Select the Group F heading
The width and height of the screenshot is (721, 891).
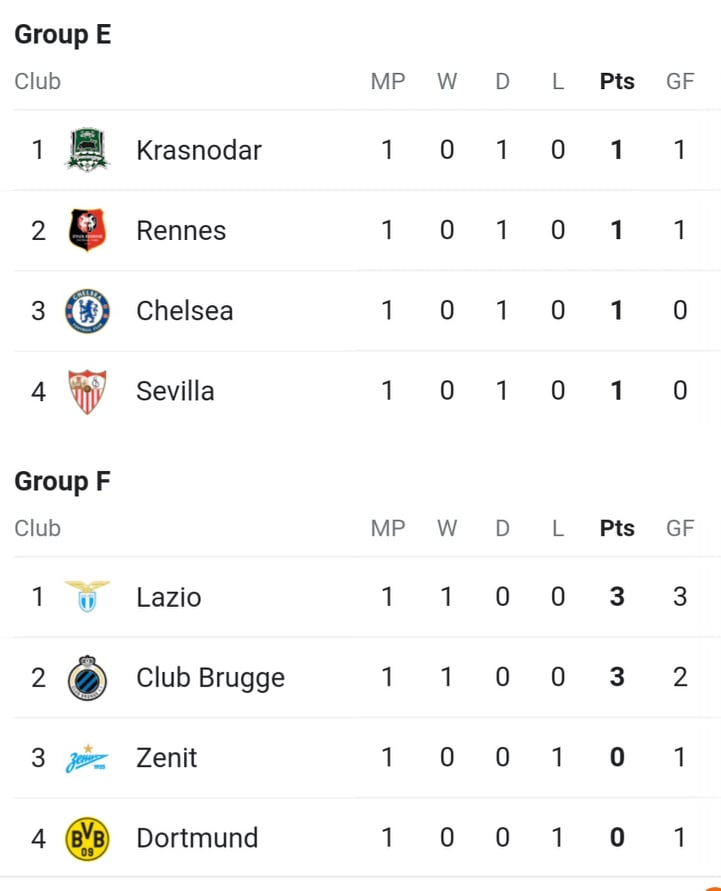coord(62,482)
